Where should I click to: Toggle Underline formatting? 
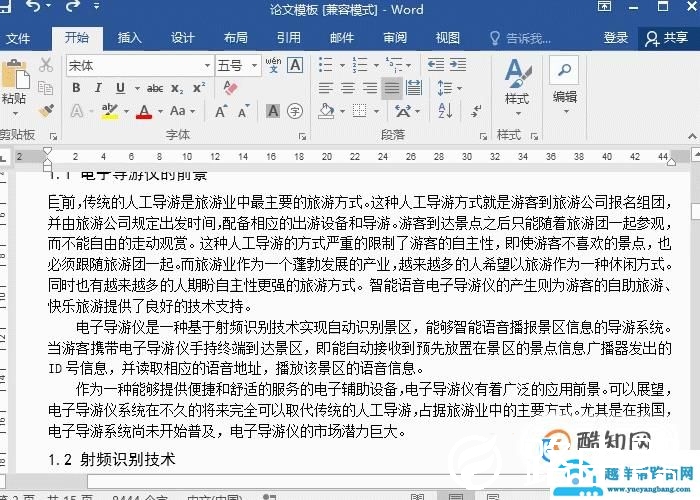coord(120,88)
